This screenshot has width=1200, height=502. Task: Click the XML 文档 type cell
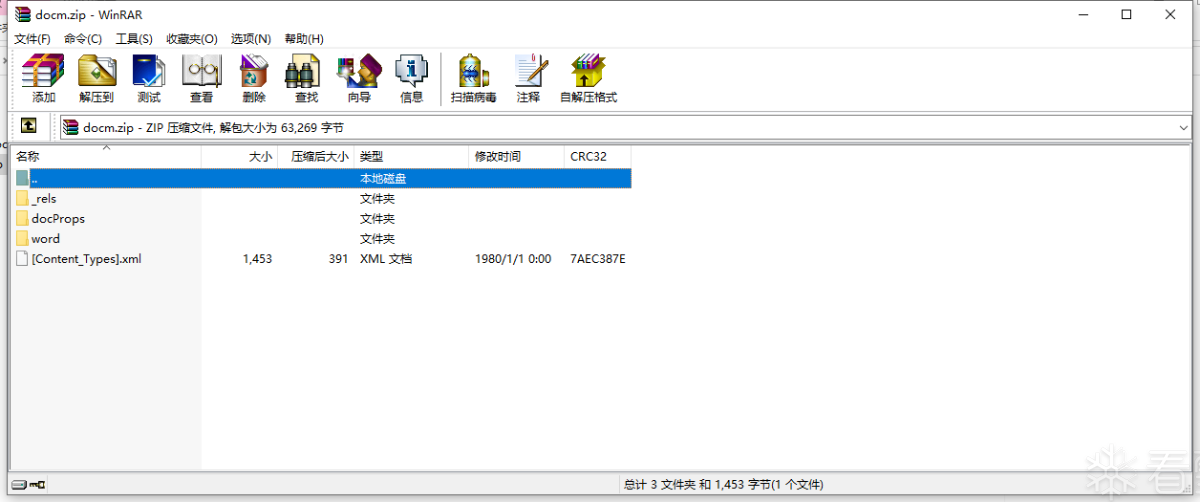click(386, 258)
